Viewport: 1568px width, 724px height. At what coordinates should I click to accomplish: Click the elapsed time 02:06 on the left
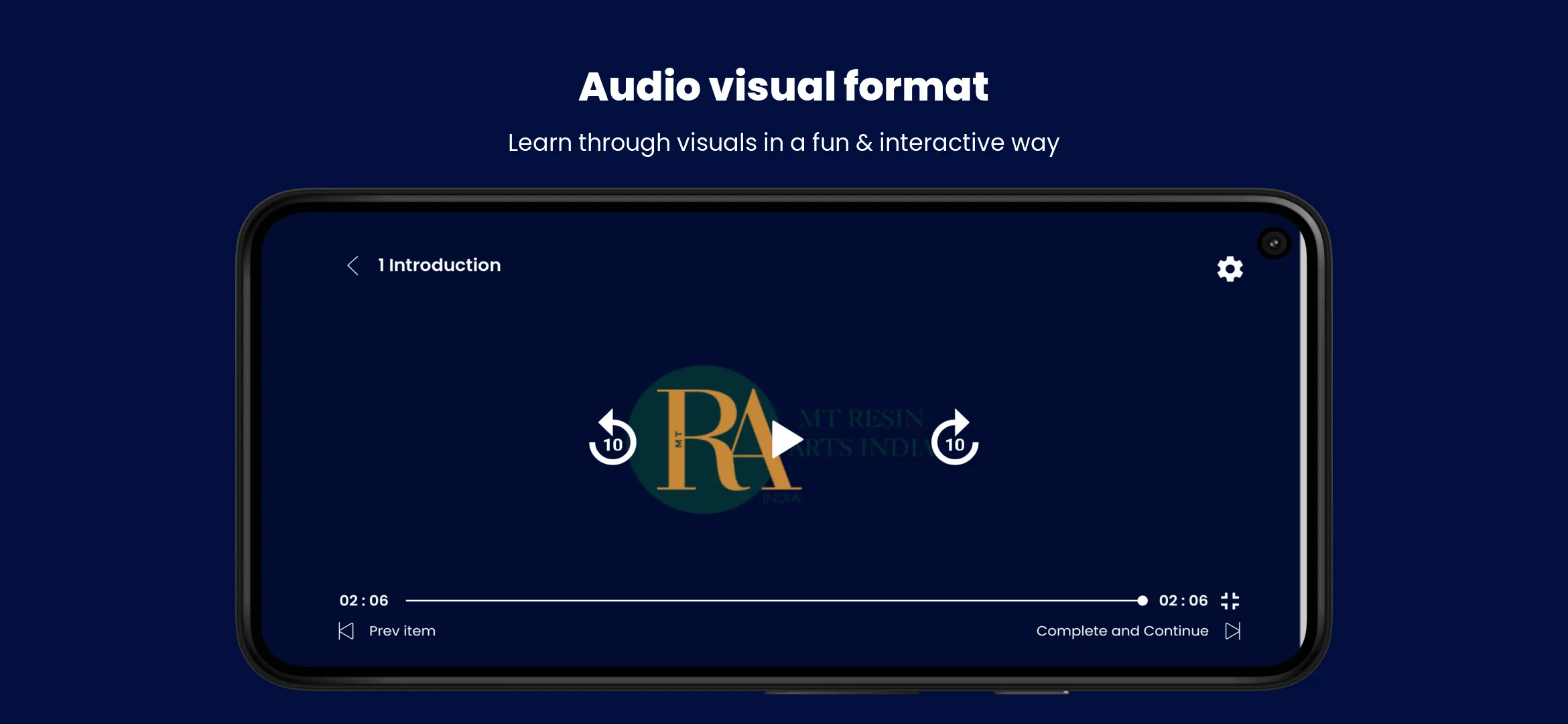point(364,601)
